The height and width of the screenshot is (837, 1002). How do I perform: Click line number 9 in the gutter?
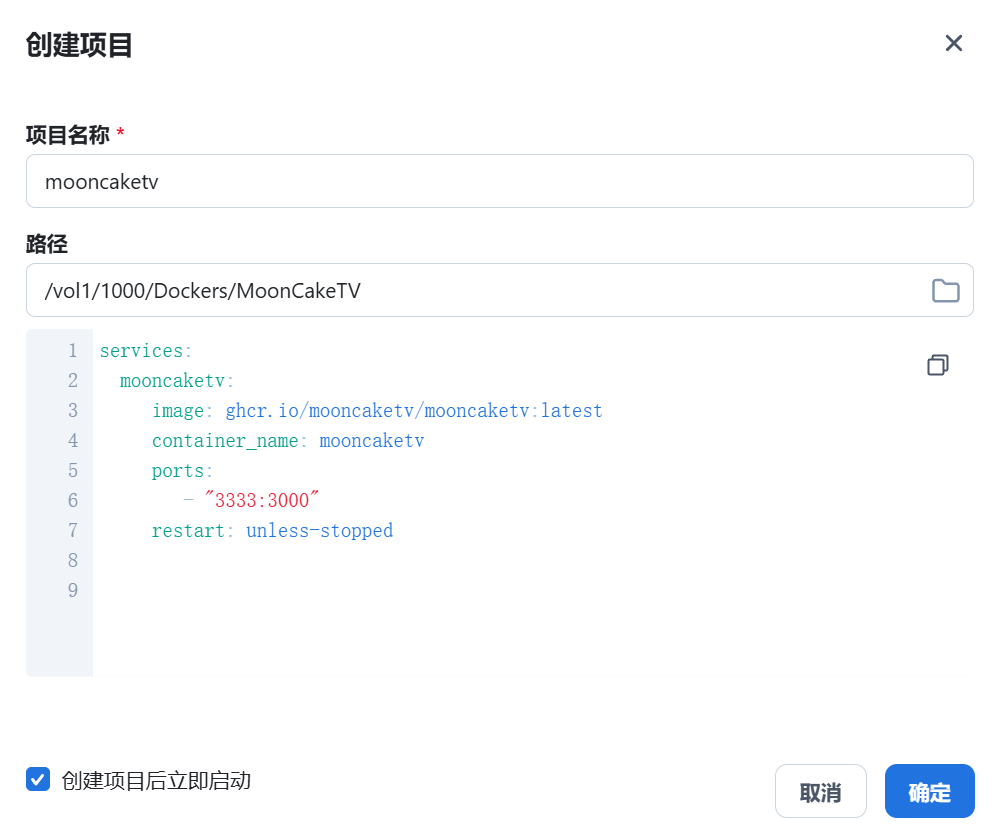[73, 590]
